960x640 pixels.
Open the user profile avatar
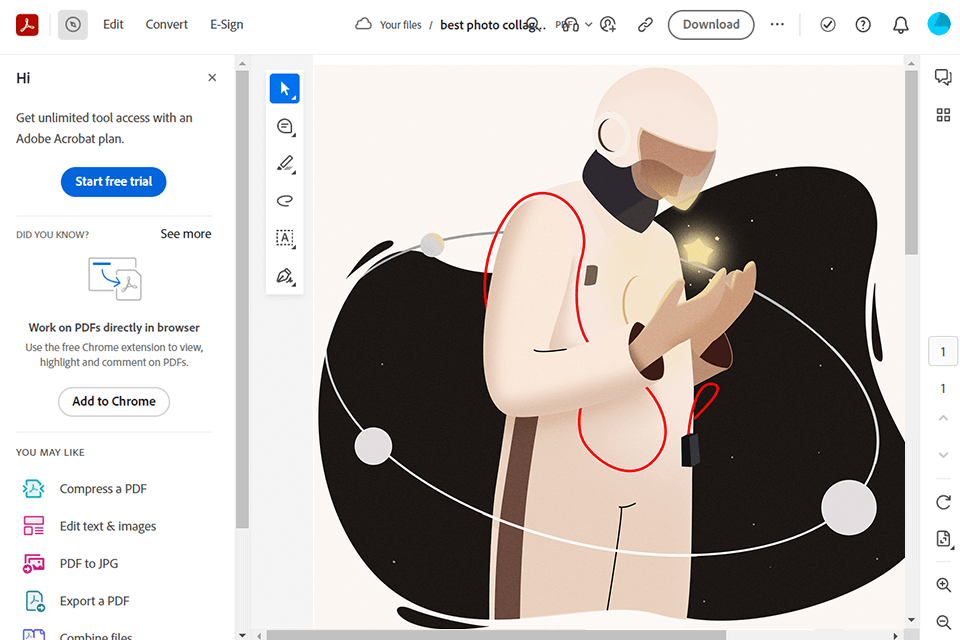939,24
